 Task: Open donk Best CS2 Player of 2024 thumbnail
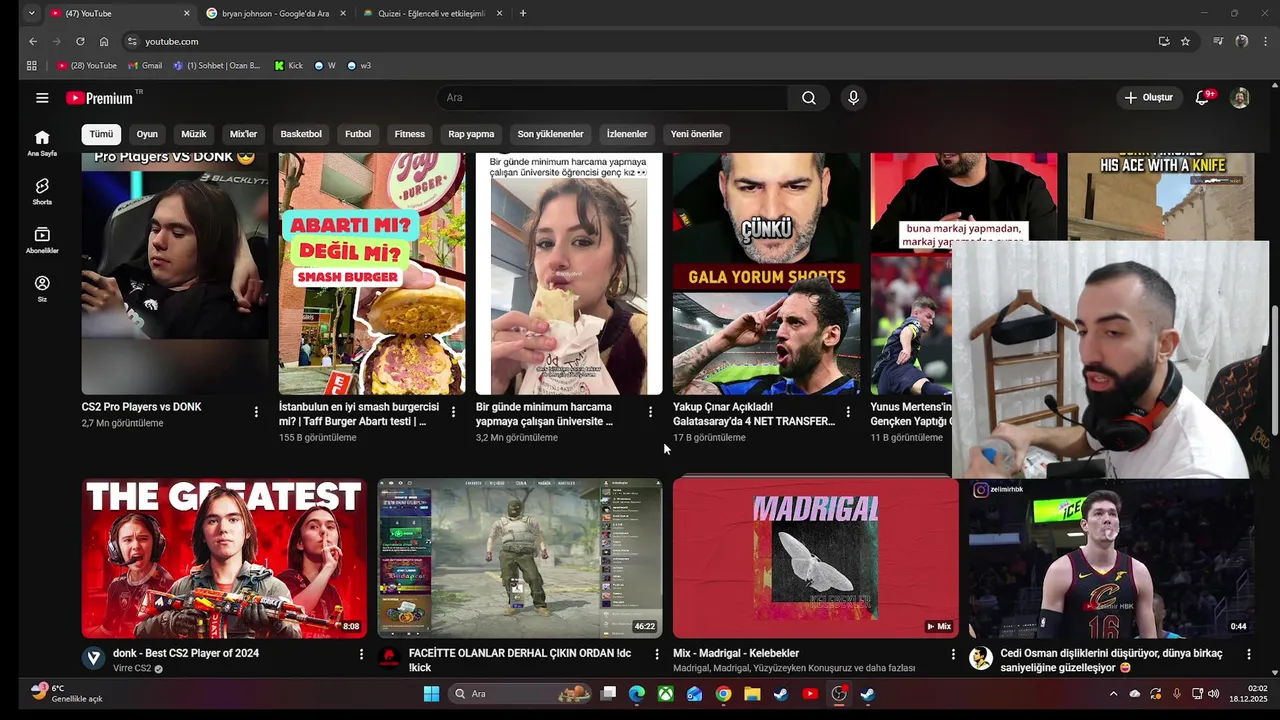224,558
